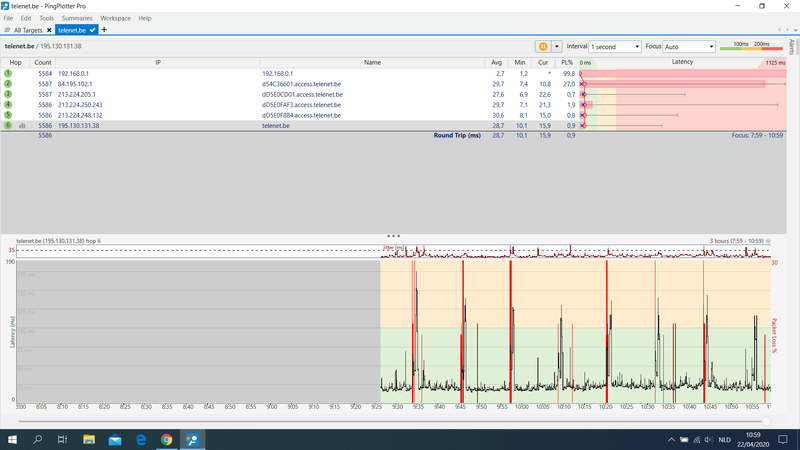Close the All Targets tab

point(48,30)
